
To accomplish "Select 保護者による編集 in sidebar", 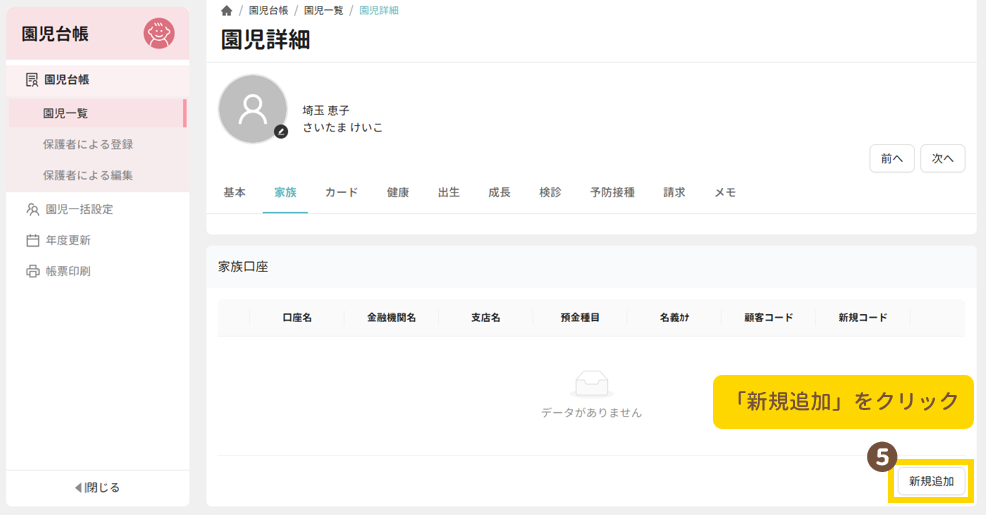I will [x=88, y=175].
